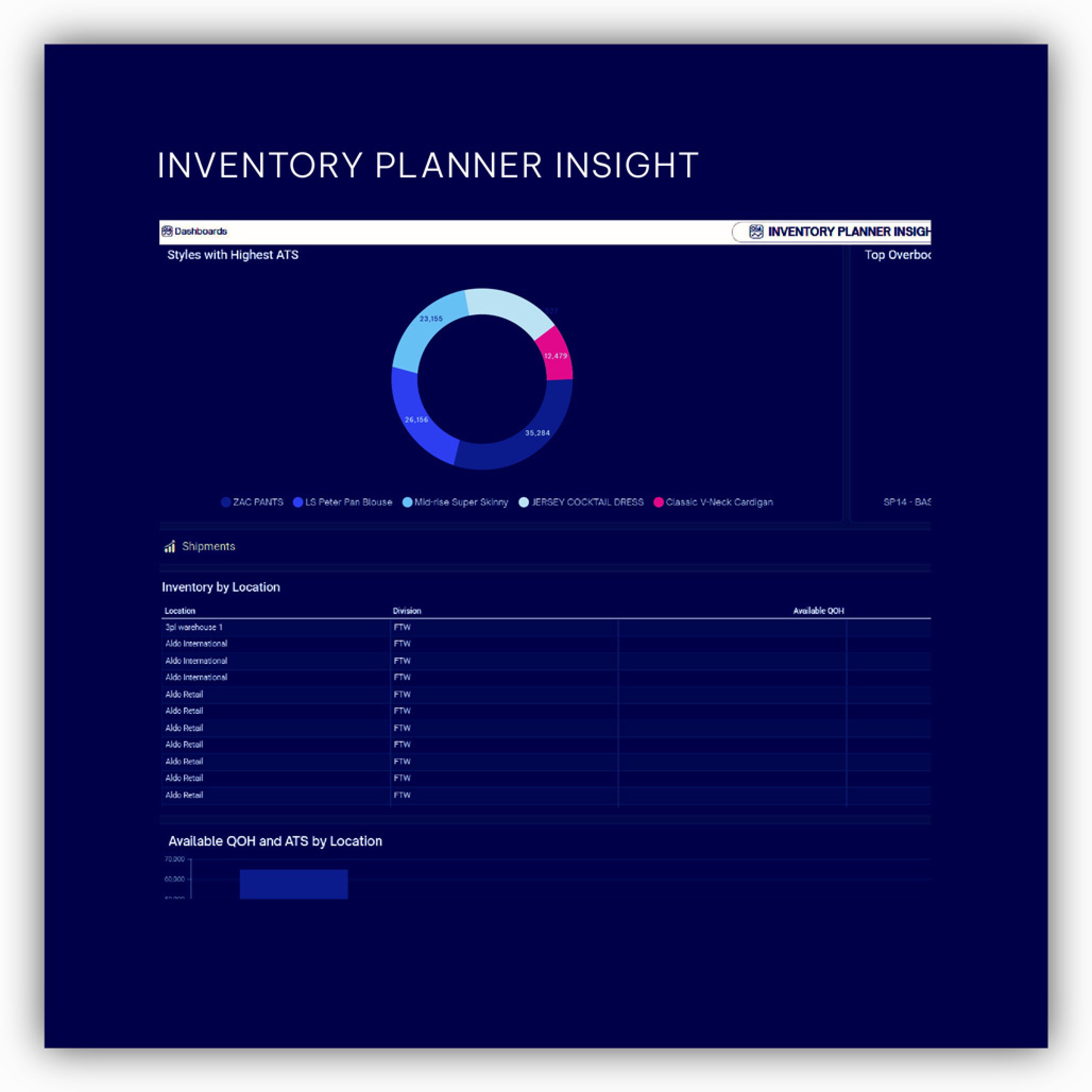Click the 26,156 donut segment
This screenshot has height=1092, width=1092.
coord(416,420)
